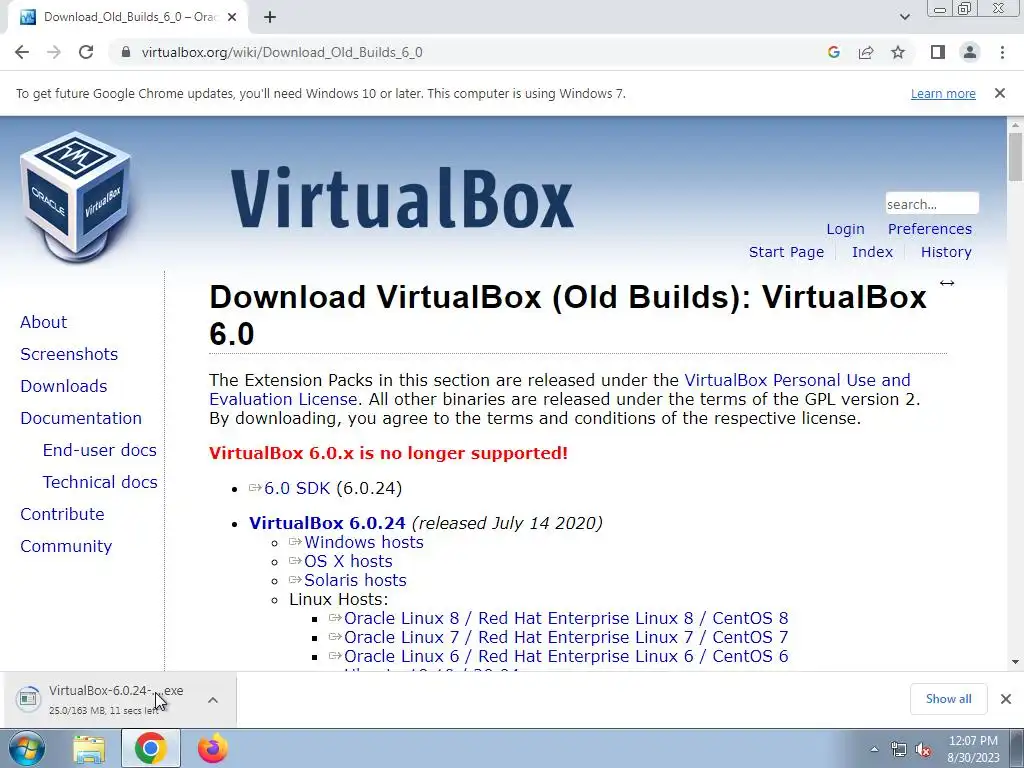Dismiss the Chrome update notification bar
Image resolution: width=1024 pixels, height=768 pixels.
point(1000,93)
